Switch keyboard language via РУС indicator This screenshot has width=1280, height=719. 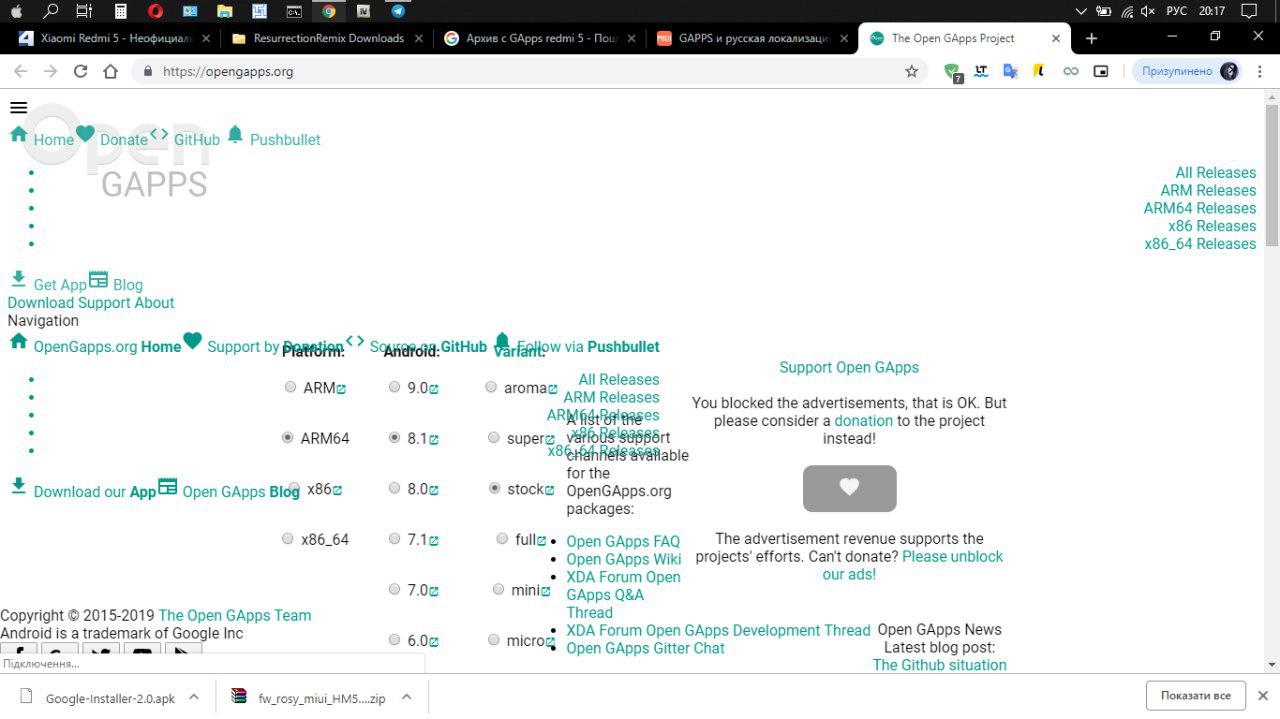[1178, 12]
